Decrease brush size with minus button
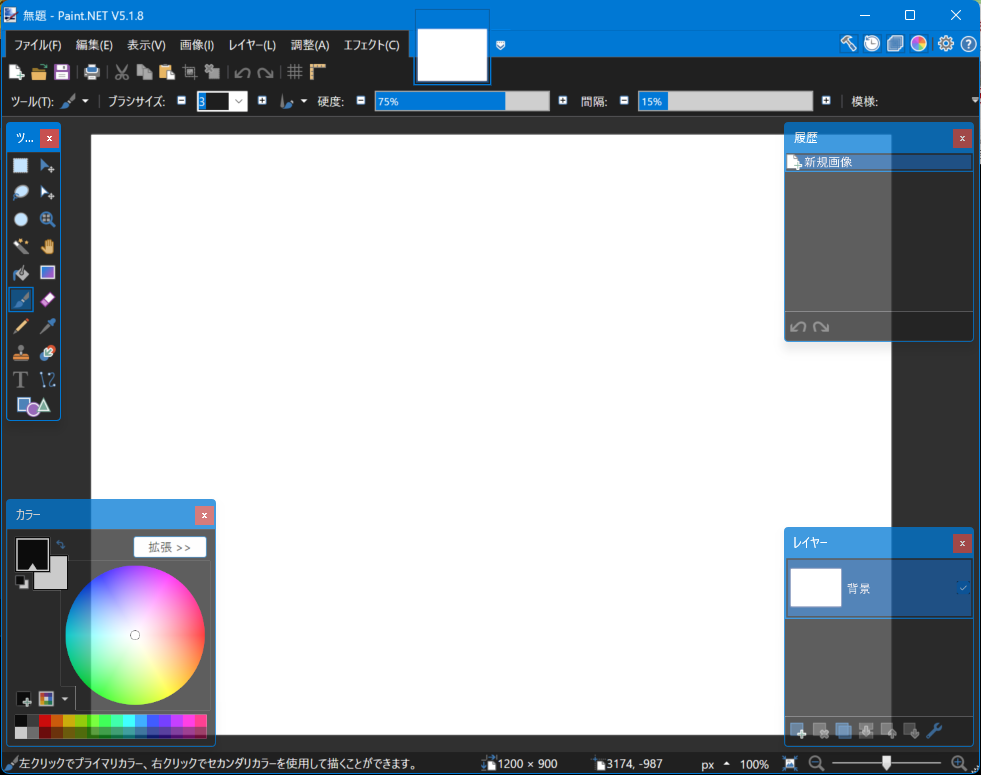 tap(181, 101)
